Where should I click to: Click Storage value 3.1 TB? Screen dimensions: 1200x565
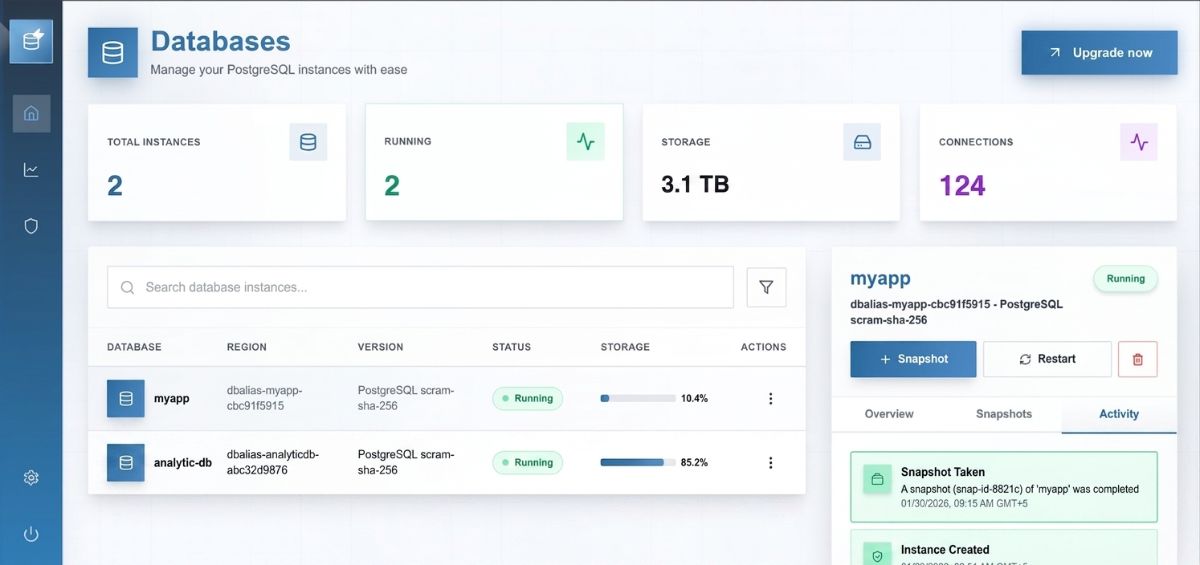click(695, 185)
